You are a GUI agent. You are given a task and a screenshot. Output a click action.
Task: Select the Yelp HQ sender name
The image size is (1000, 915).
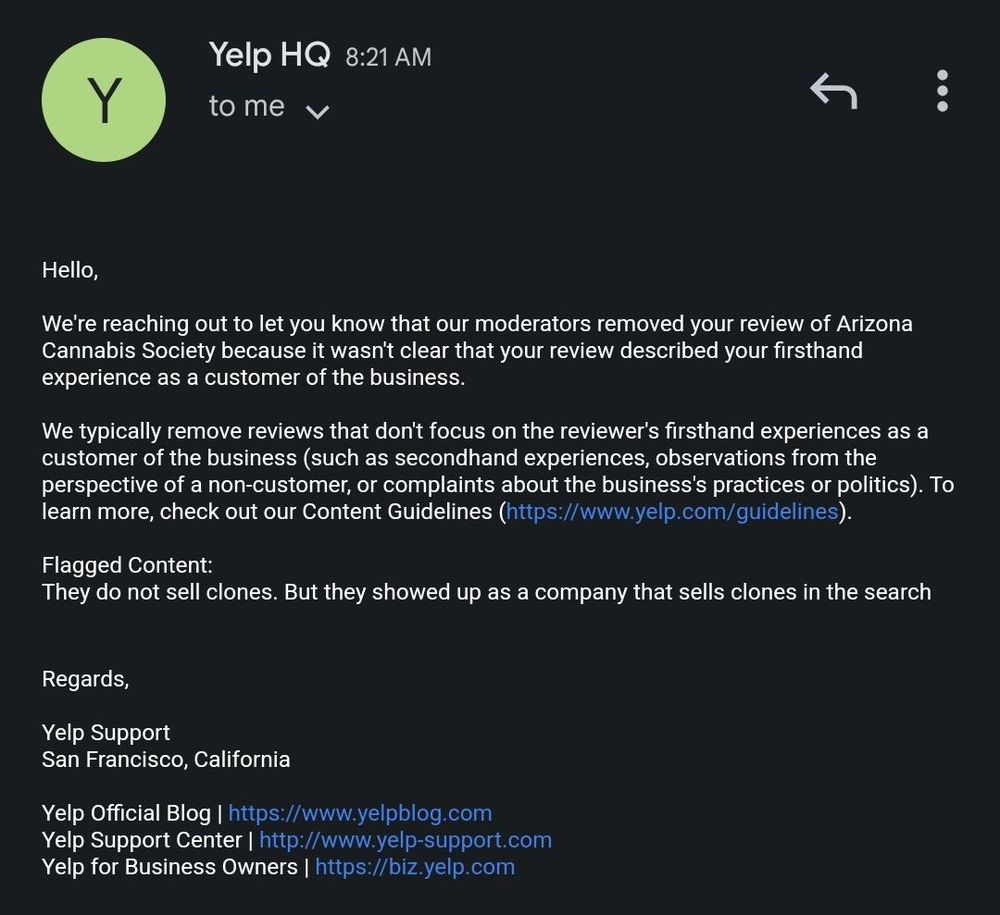pos(269,54)
